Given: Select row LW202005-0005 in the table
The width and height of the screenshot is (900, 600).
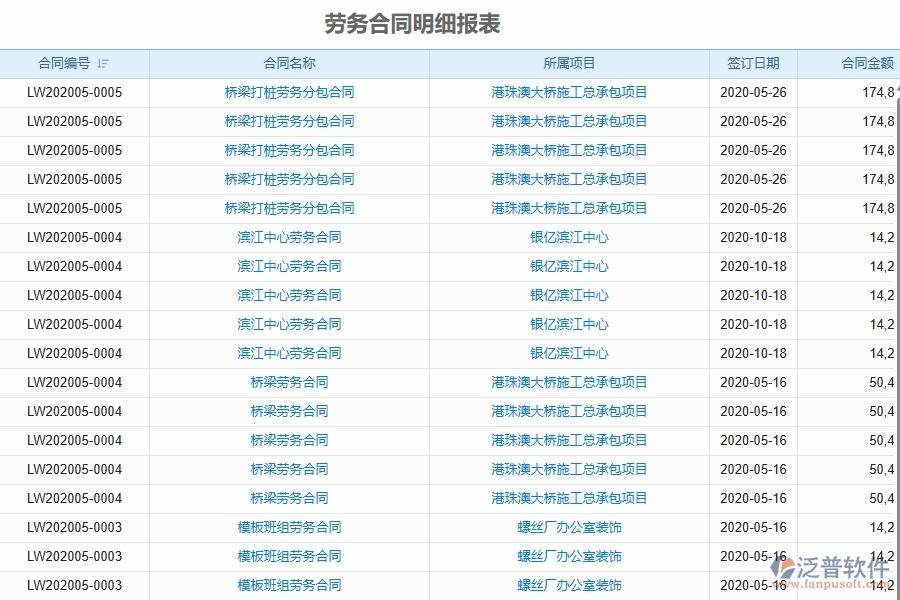Looking at the screenshot, I should point(75,92).
